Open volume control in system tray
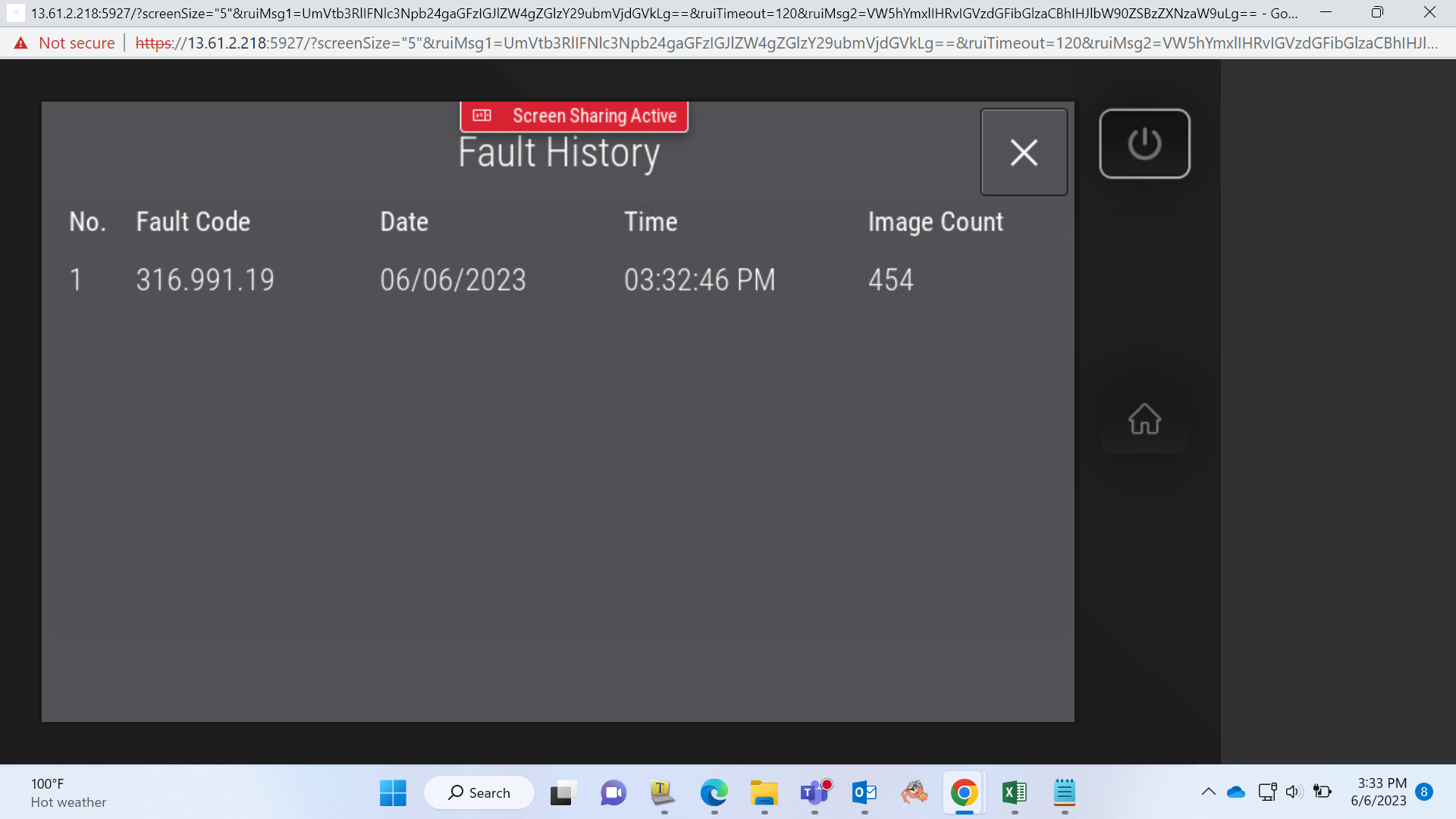The image size is (1456, 819). 1294,792
